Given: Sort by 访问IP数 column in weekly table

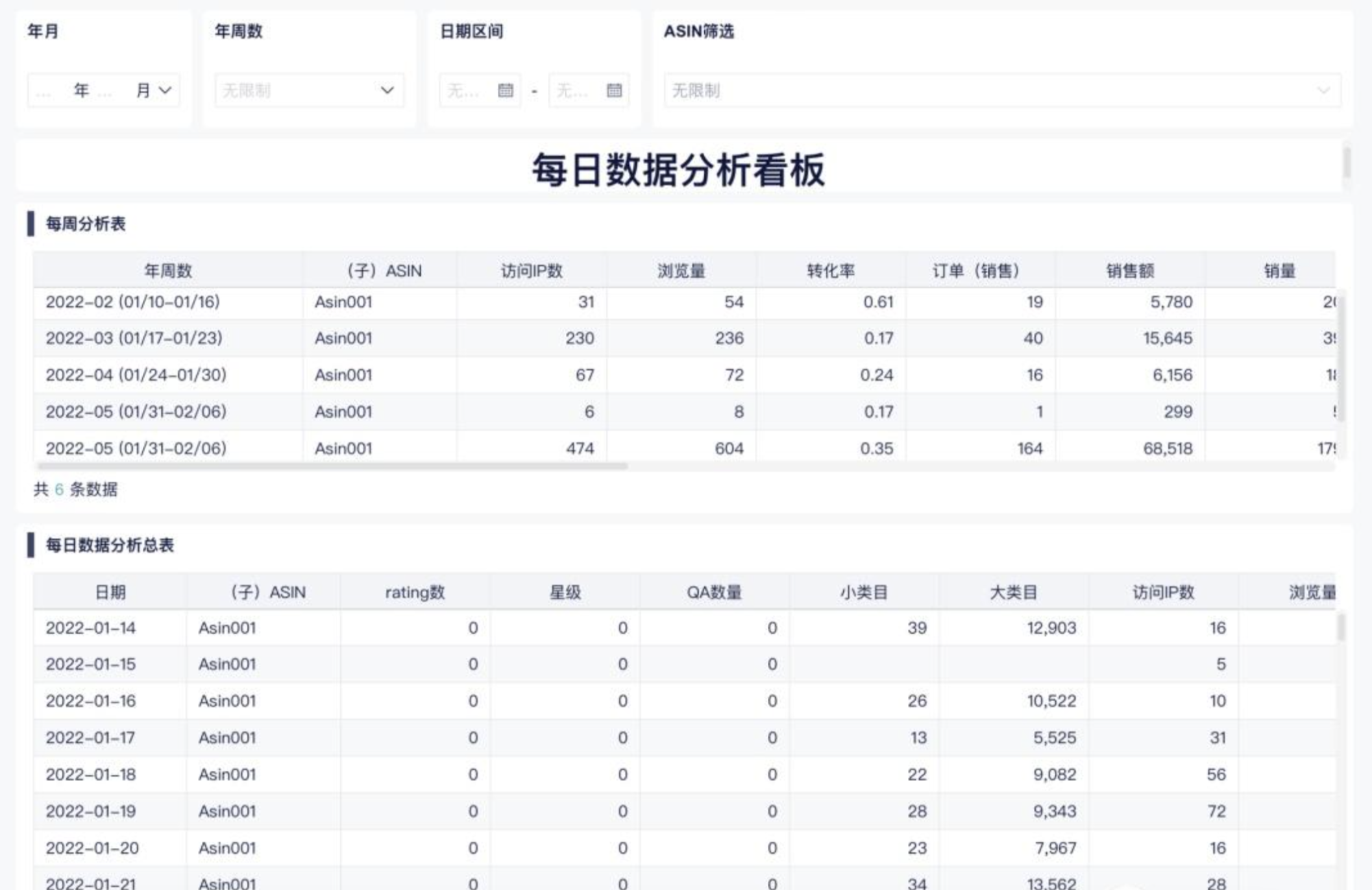Looking at the screenshot, I should click(531, 271).
